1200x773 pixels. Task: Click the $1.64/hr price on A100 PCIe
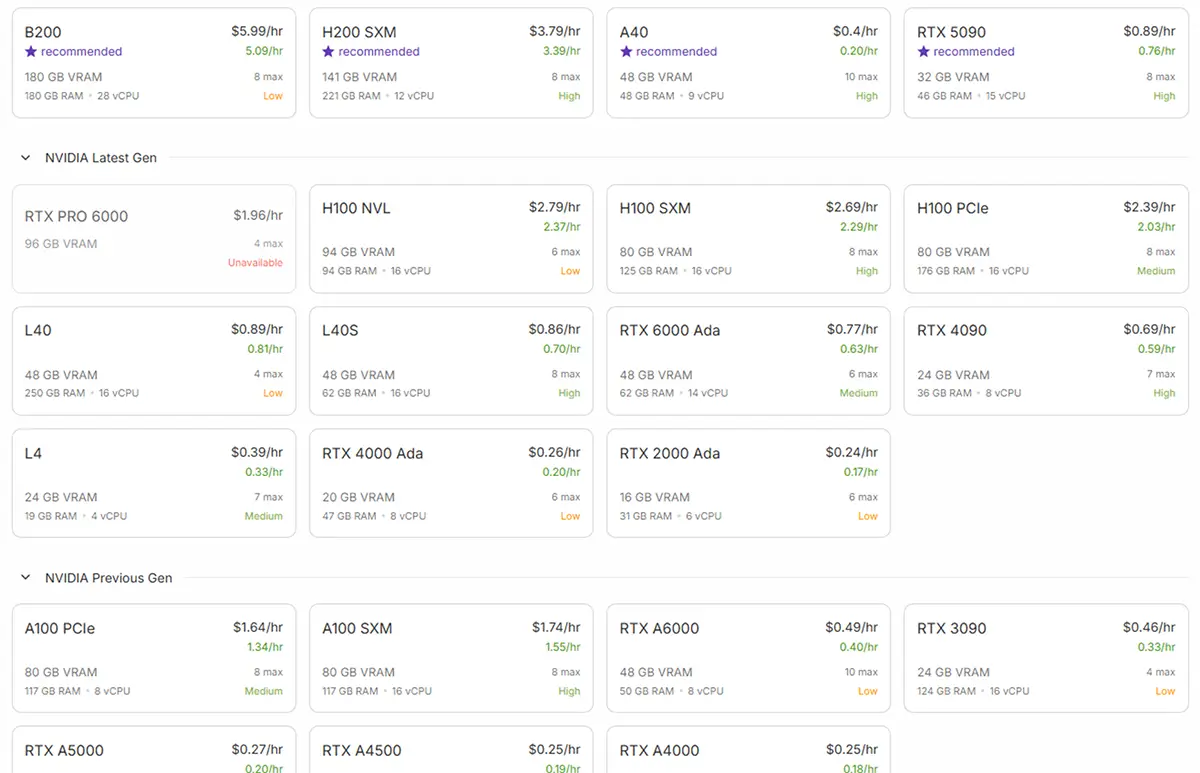click(x=258, y=627)
